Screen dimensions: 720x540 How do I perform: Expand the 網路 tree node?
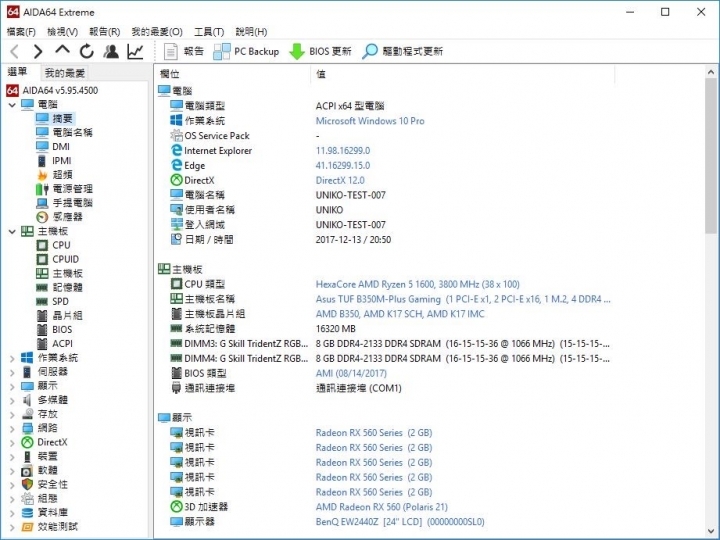pos(12,428)
